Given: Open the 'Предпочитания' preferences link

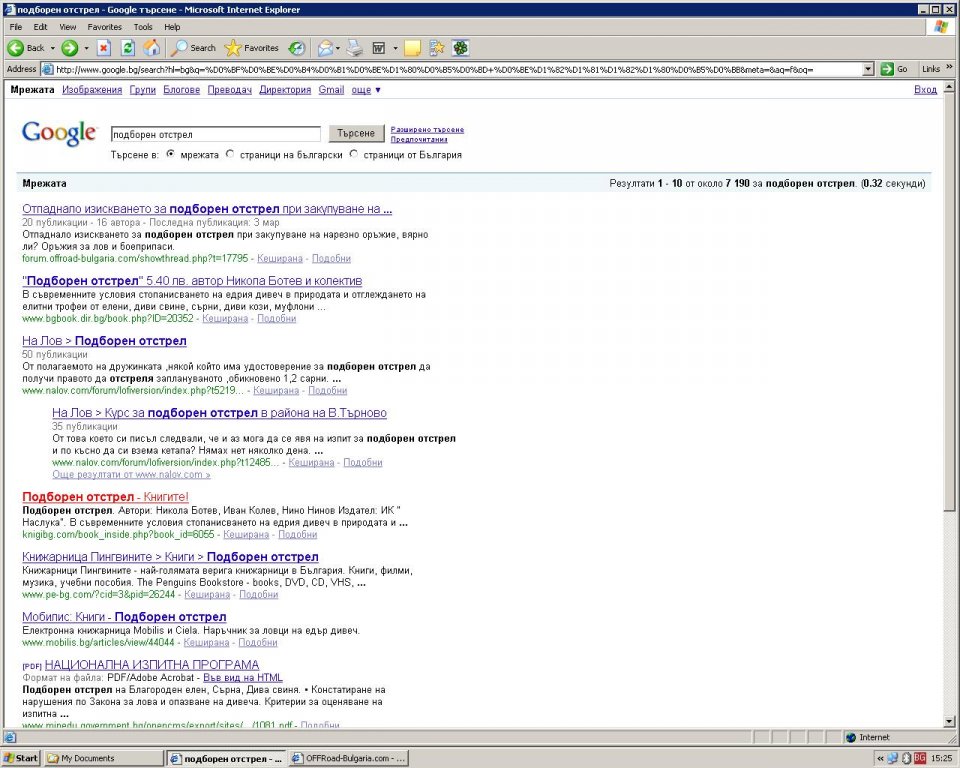Looking at the screenshot, I should [x=419, y=140].
